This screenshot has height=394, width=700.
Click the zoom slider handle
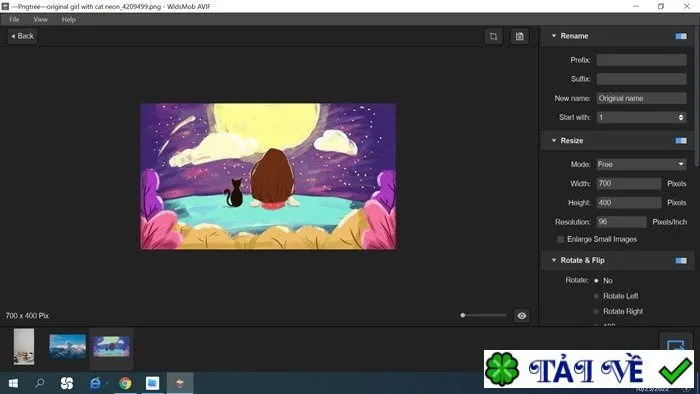(463, 315)
